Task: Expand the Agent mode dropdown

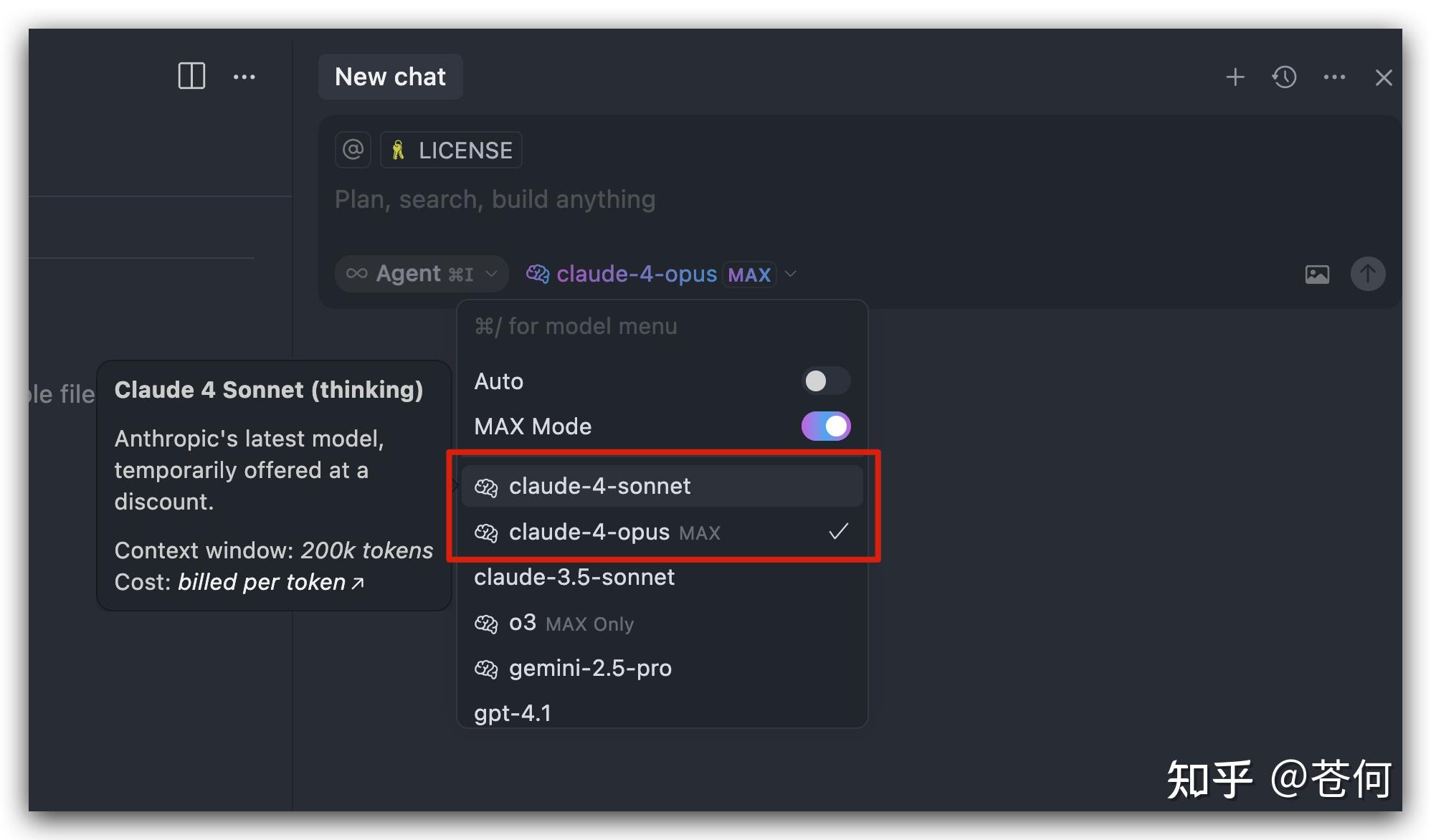Action: click(422, 274)
